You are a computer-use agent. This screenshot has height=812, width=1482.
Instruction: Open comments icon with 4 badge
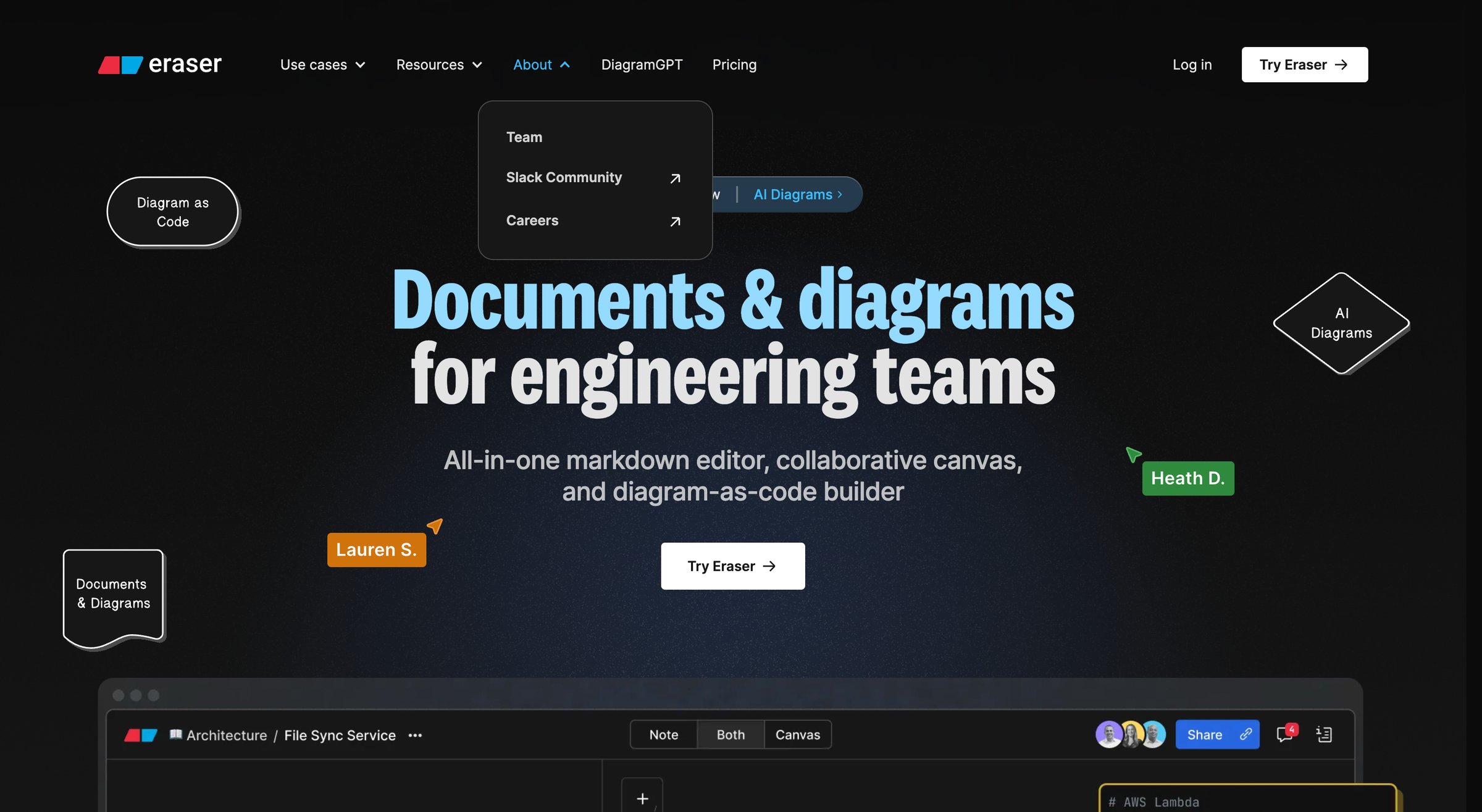(x=1287, y=733)
